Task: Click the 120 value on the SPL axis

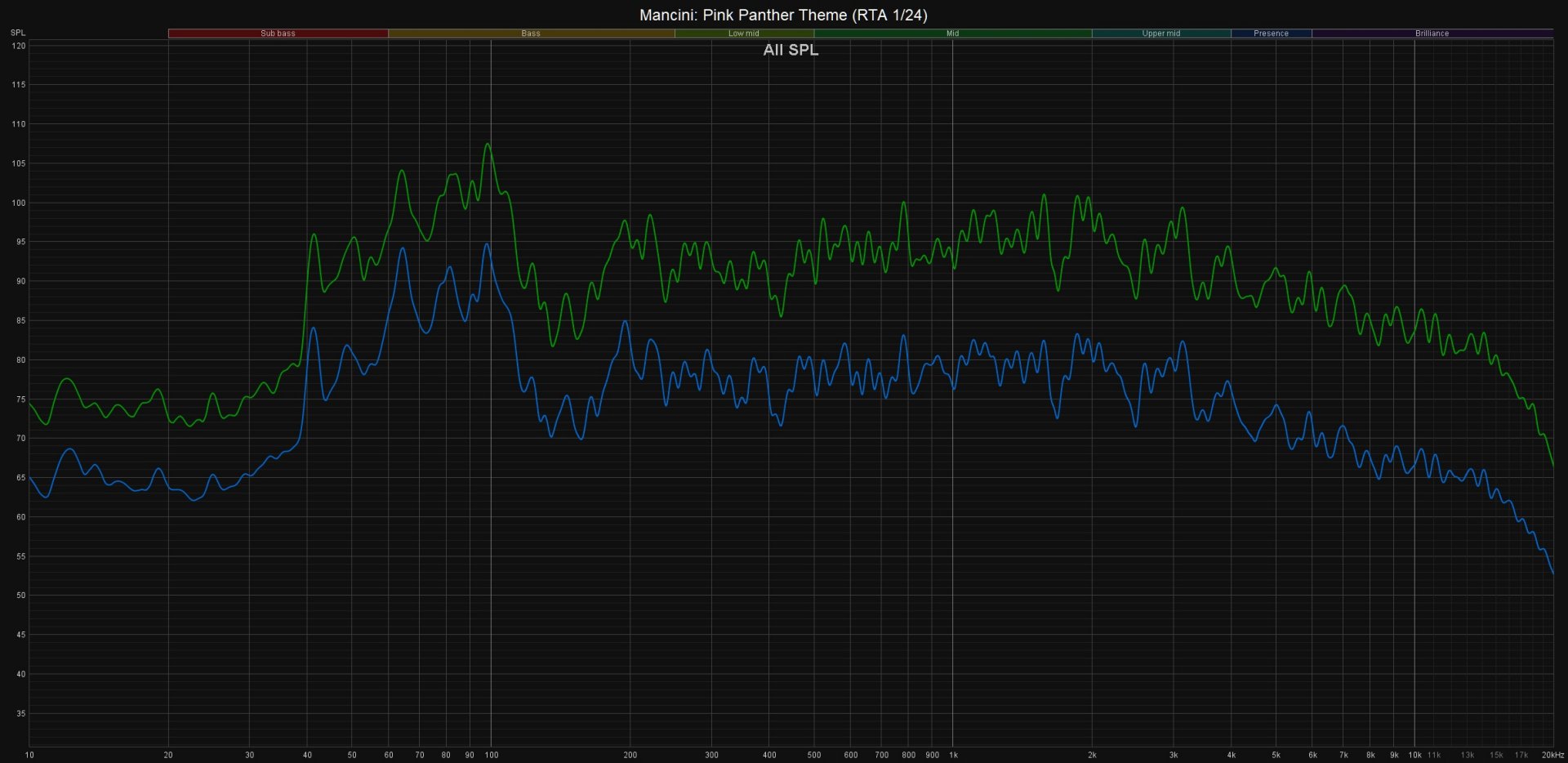Action: [x=18, y=46]
